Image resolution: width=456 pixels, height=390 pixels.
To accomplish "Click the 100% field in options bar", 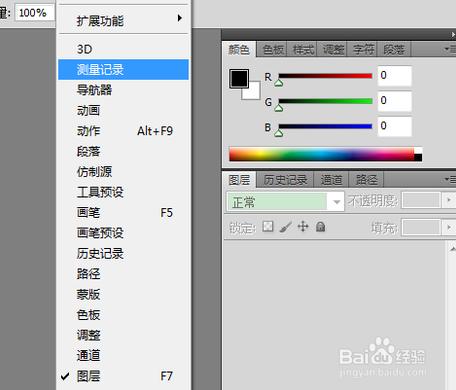I will click(35, 13).
